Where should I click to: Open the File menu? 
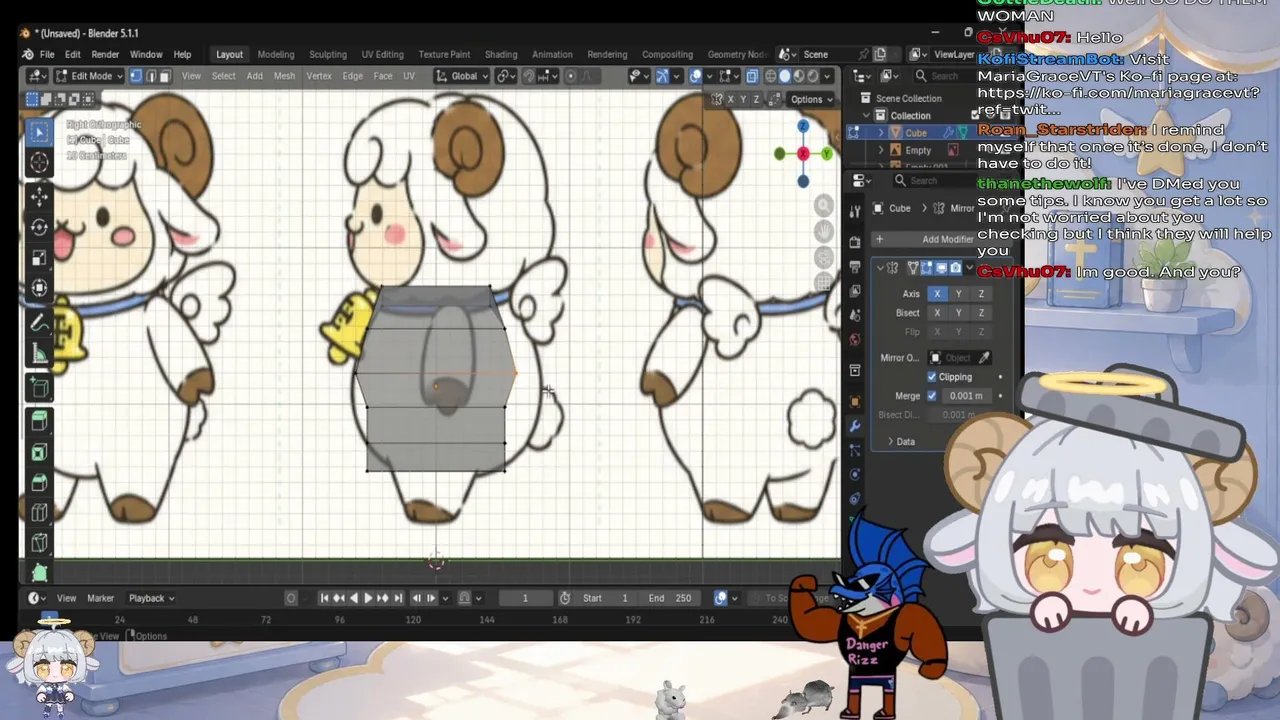(47, 54)
